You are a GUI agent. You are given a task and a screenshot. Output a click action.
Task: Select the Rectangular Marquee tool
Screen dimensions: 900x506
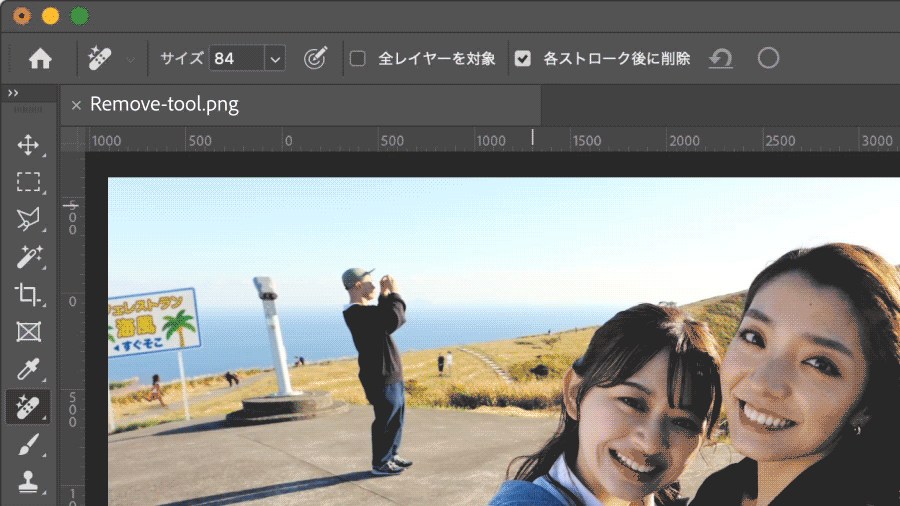[x=28, y=182]
